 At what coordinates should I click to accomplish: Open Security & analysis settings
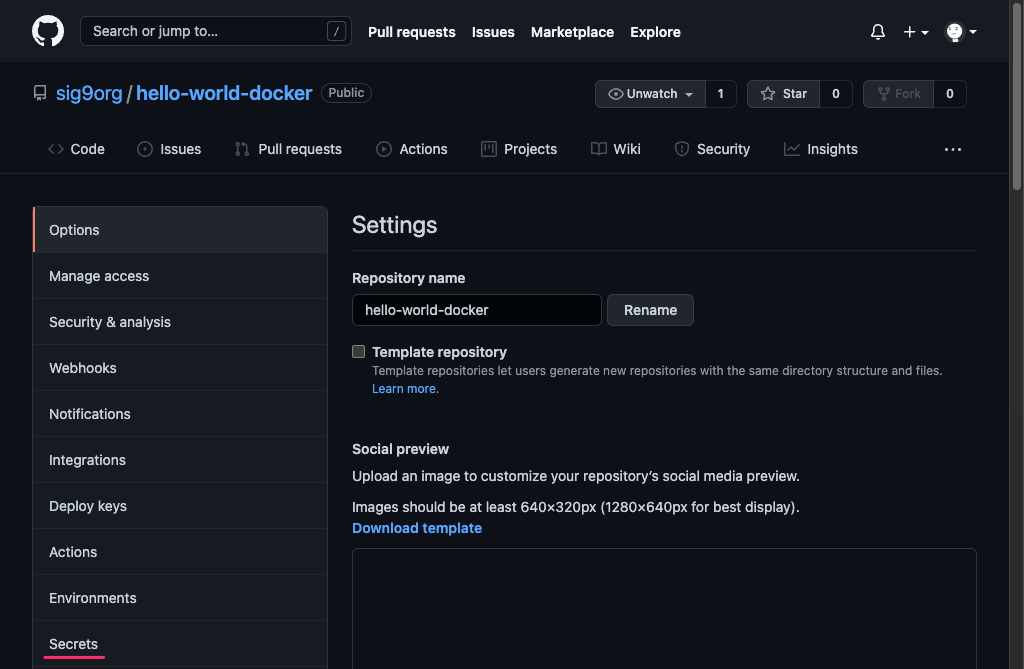click(x=180, y=322)
